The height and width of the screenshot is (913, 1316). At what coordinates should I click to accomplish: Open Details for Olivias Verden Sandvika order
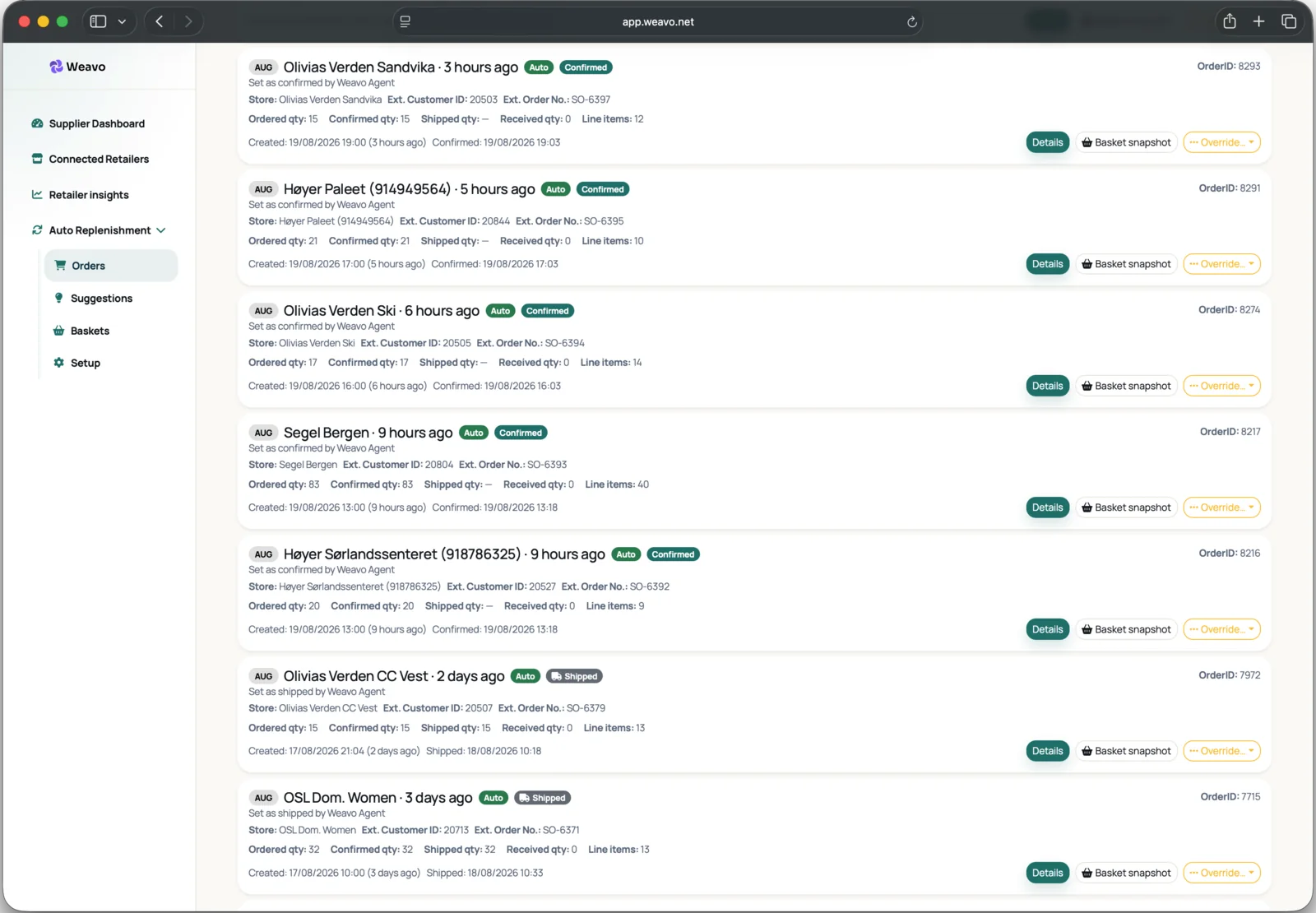coord(1047,142)
